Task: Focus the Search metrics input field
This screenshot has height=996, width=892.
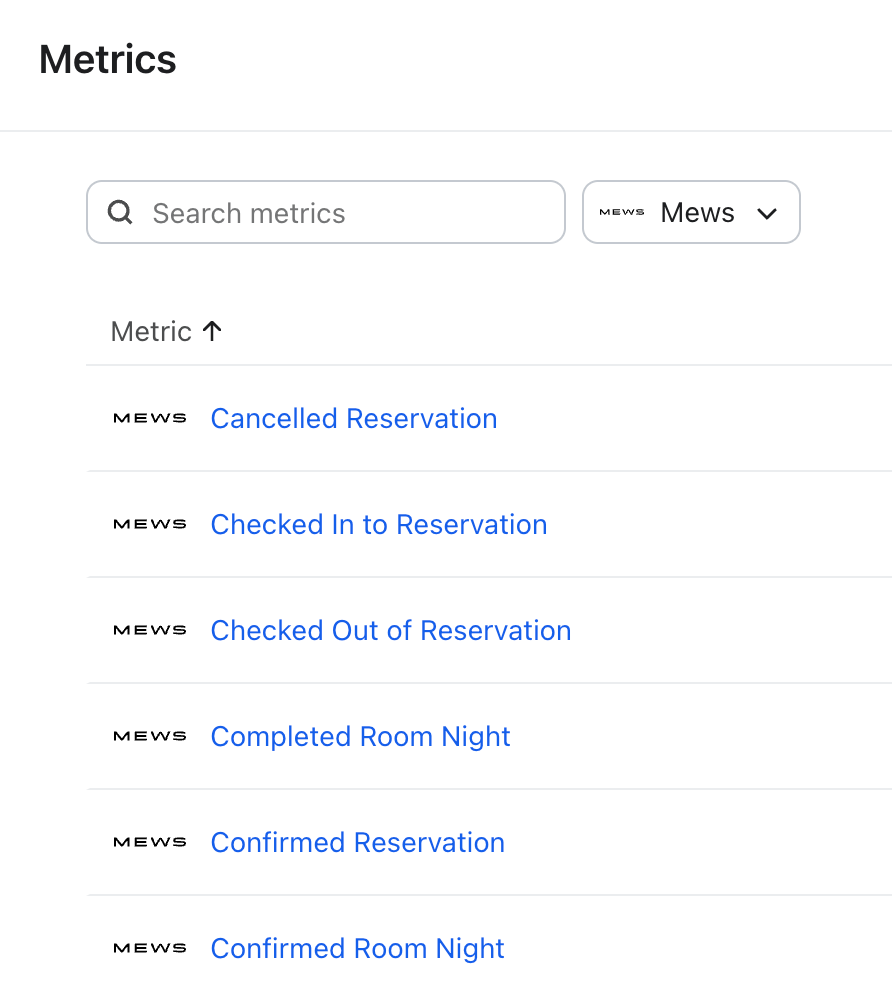Action: click(x=340, y=212)
